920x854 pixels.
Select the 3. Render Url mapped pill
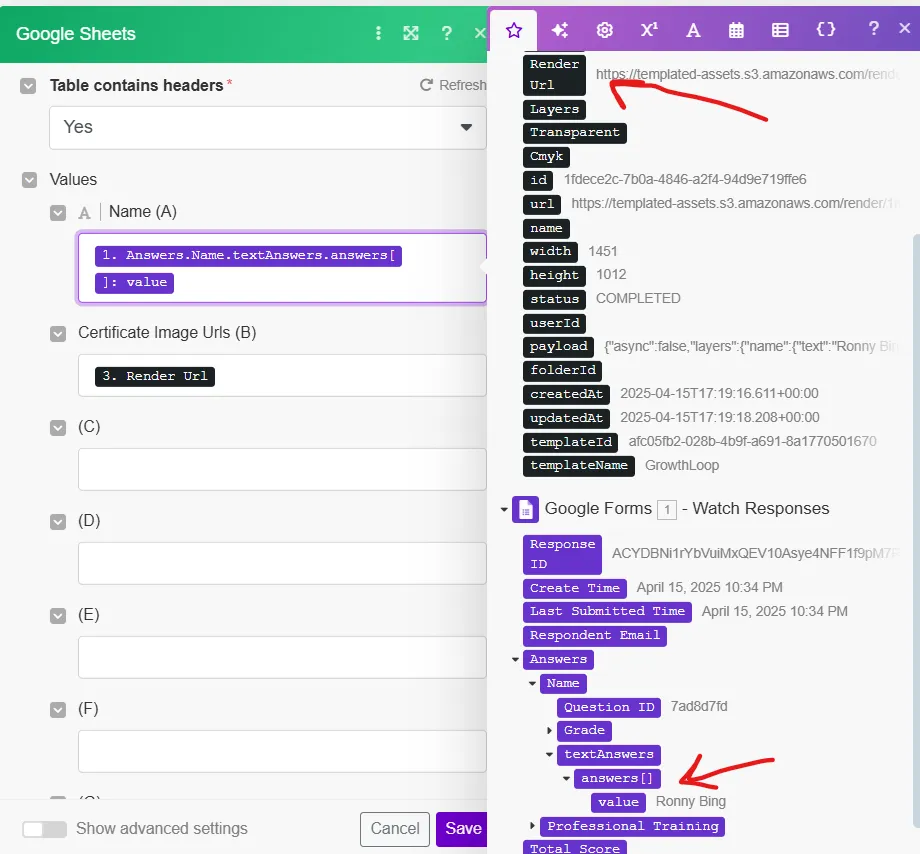pyautogui.click(x=155, y=376)
